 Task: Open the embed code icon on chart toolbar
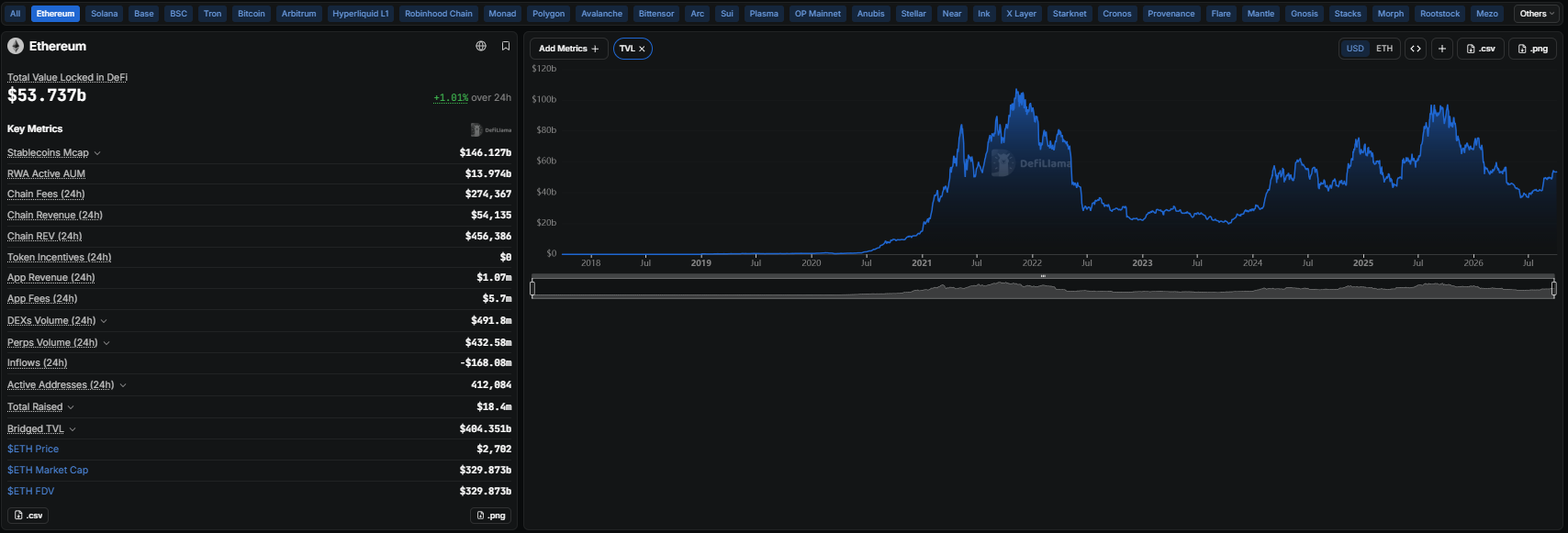[1416, 49]
